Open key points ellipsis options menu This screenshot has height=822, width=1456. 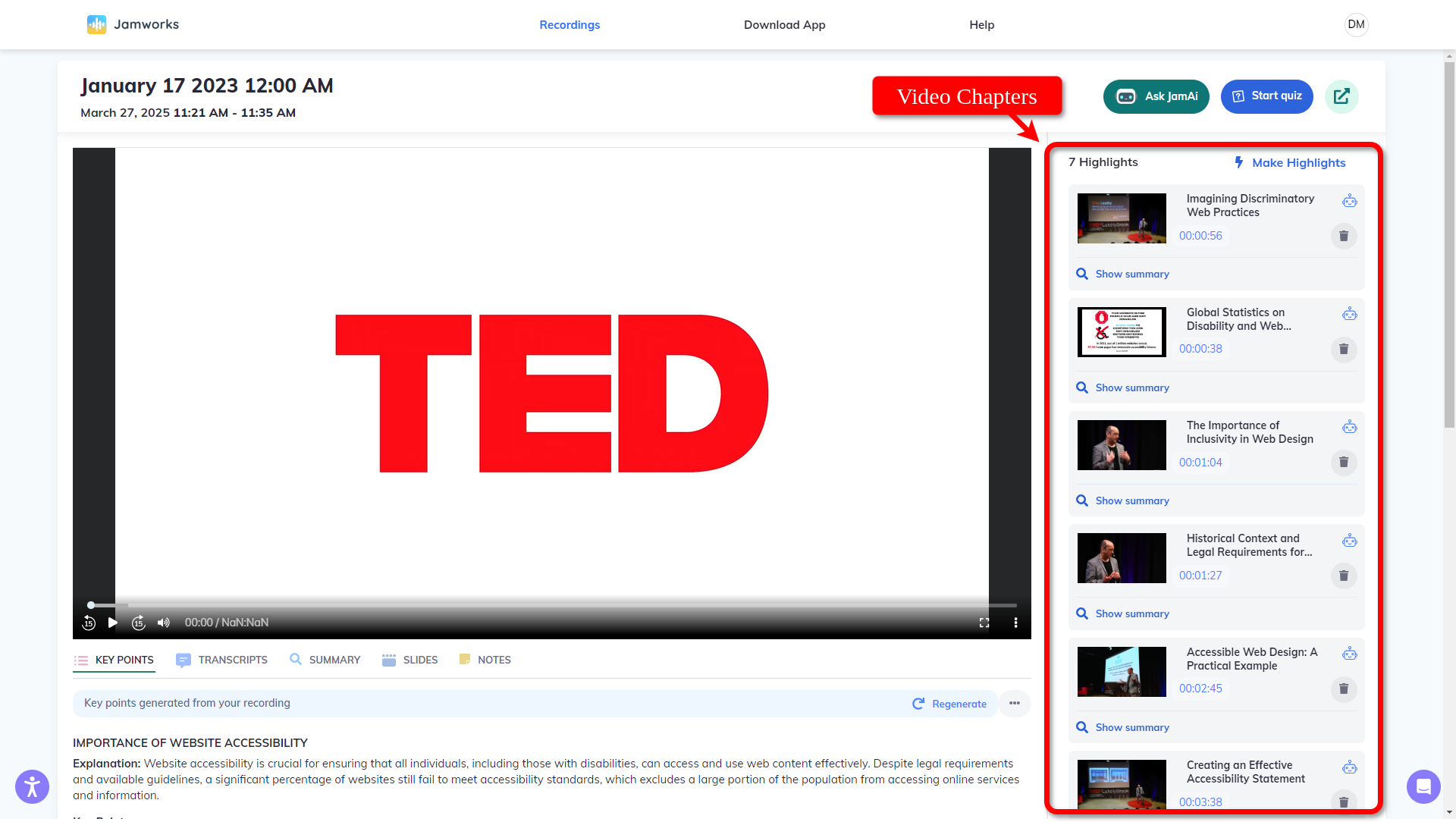coord(1015,704)
